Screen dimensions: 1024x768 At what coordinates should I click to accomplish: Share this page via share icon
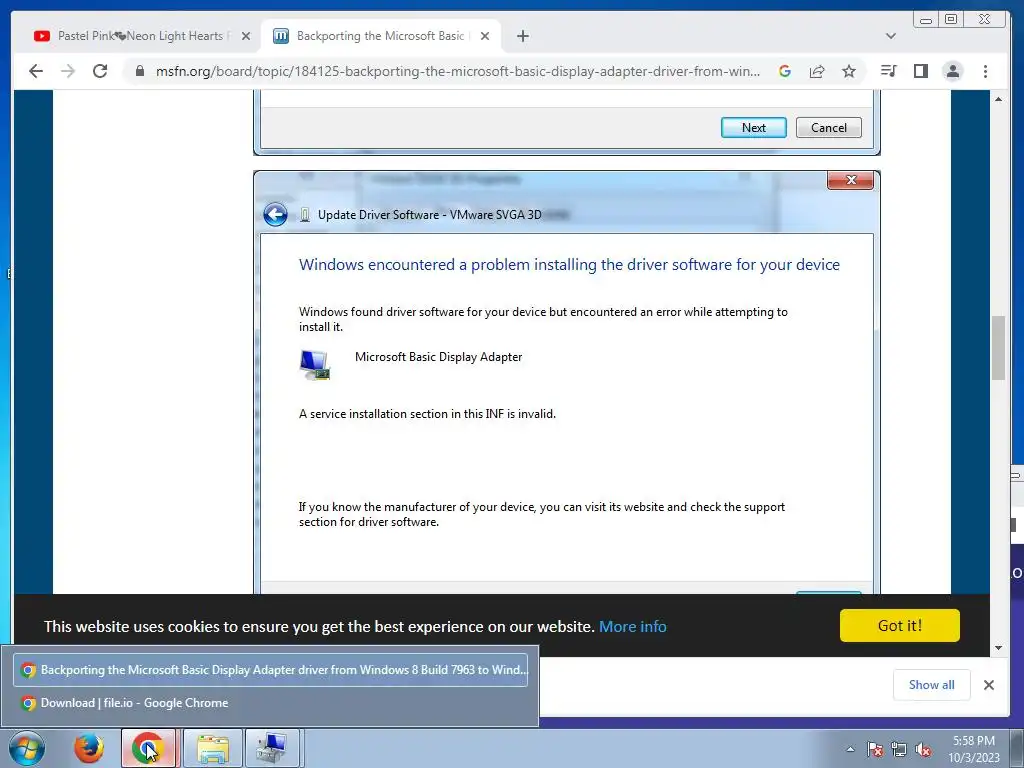point(817,71)
